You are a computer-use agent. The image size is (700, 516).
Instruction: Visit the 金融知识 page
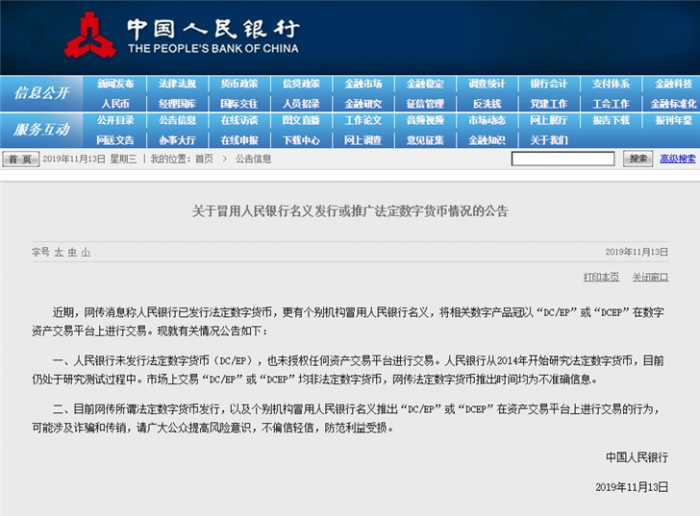click(487, 140)
